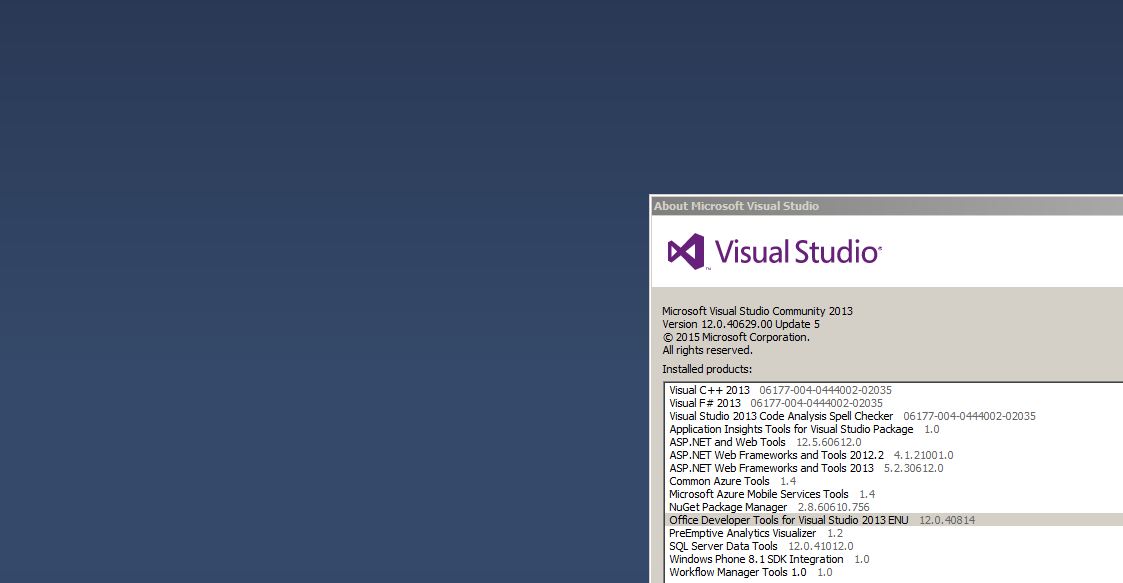
Task: Select the ASP.NET and Web Tools row
Action: pyautogui.click(x=894, y=442)
